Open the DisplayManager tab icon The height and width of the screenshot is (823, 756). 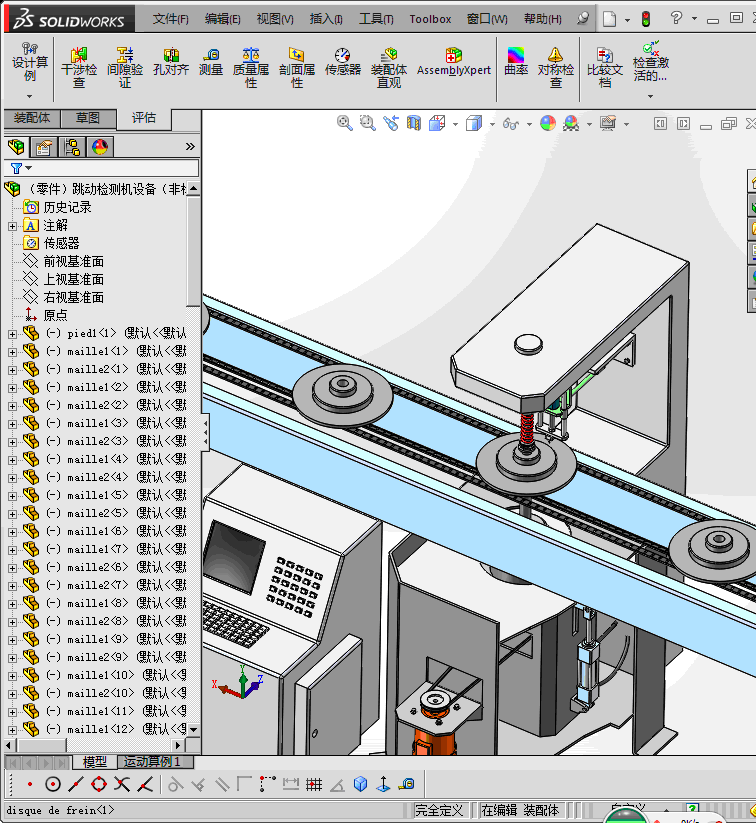click(100, 147)
